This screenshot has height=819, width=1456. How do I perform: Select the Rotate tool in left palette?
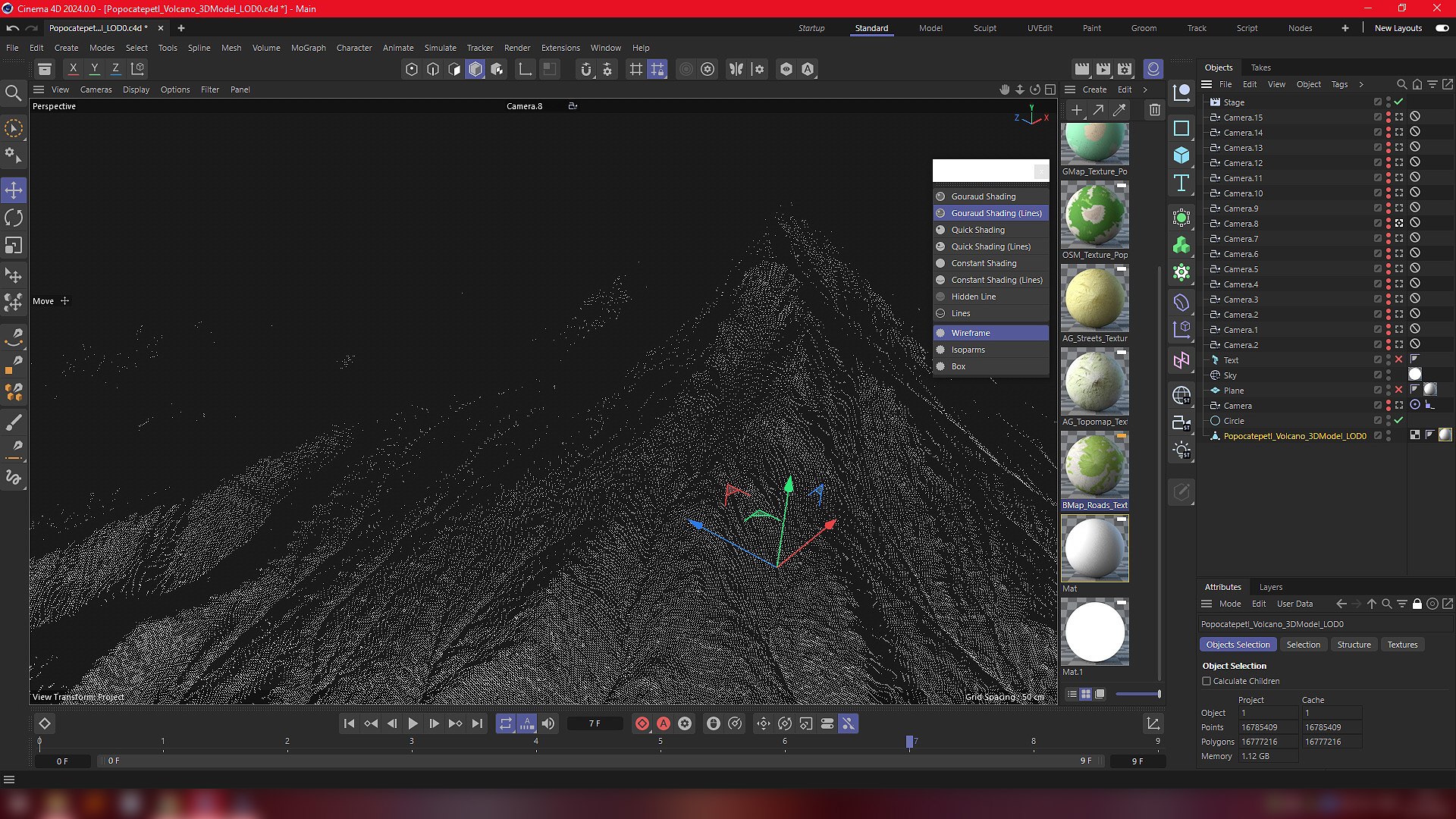[14, 218]
